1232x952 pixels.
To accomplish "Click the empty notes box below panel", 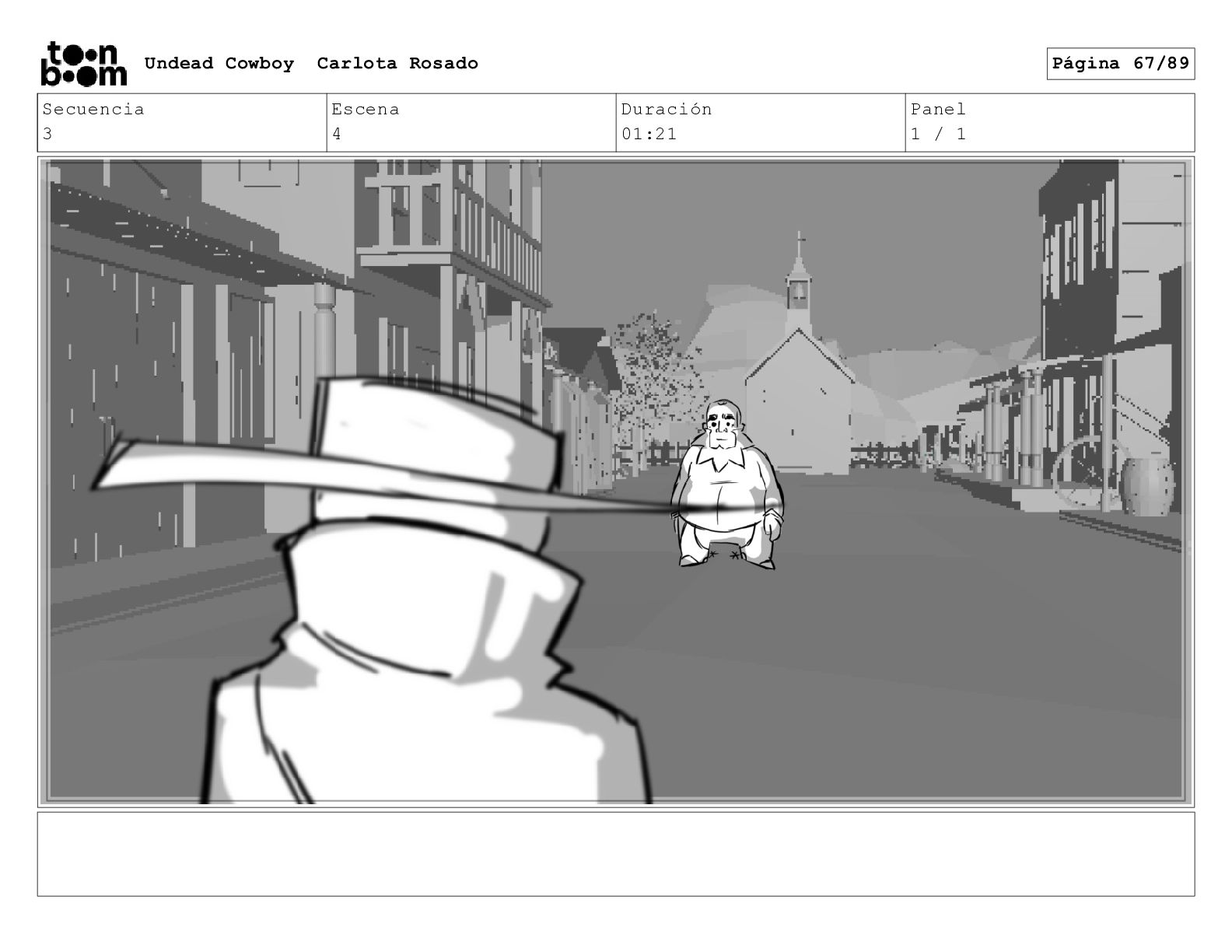I will coord(616,854).
